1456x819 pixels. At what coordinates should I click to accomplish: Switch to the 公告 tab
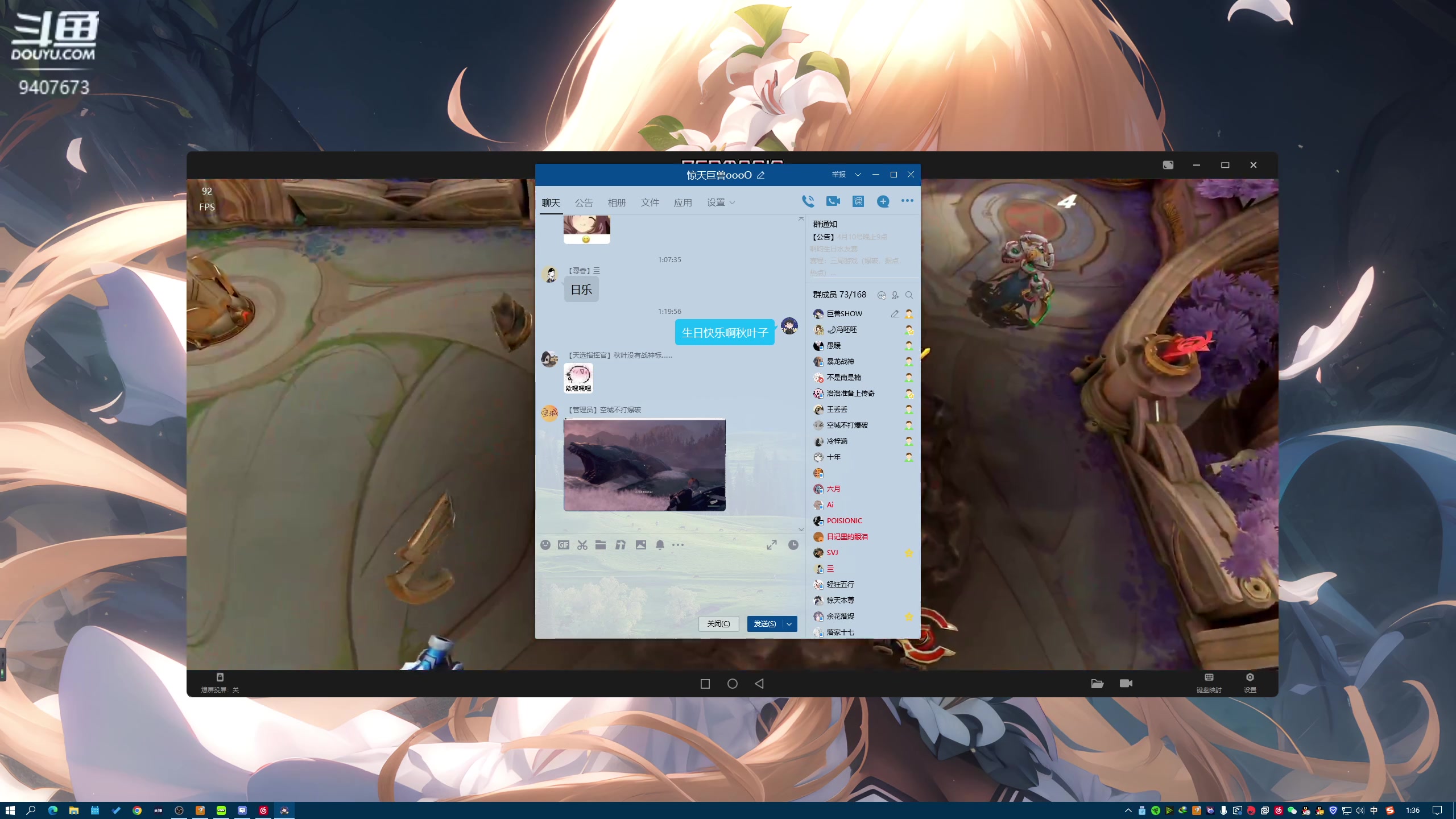point(584,203)
